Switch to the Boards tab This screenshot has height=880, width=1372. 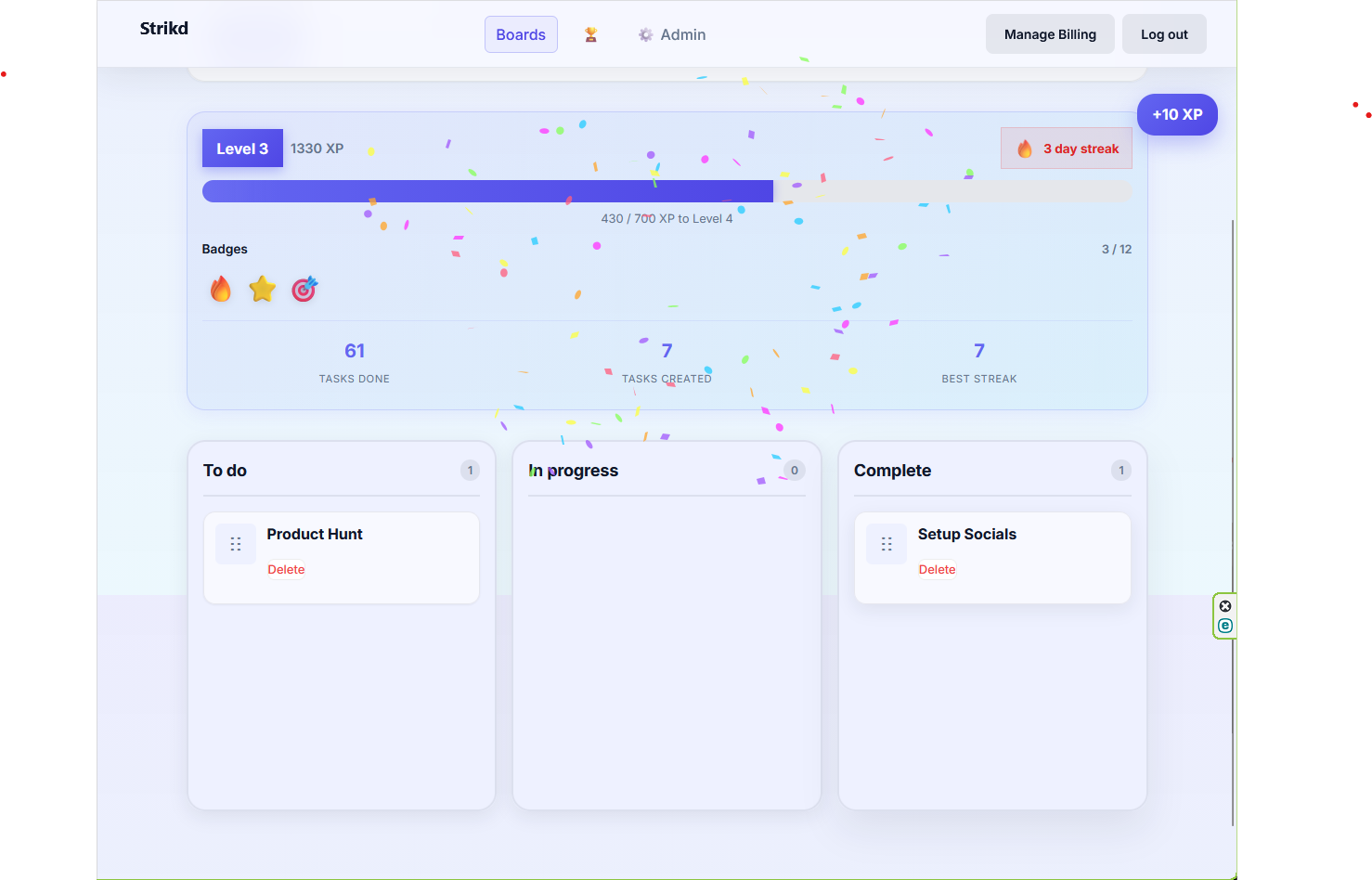coord(521,33)
